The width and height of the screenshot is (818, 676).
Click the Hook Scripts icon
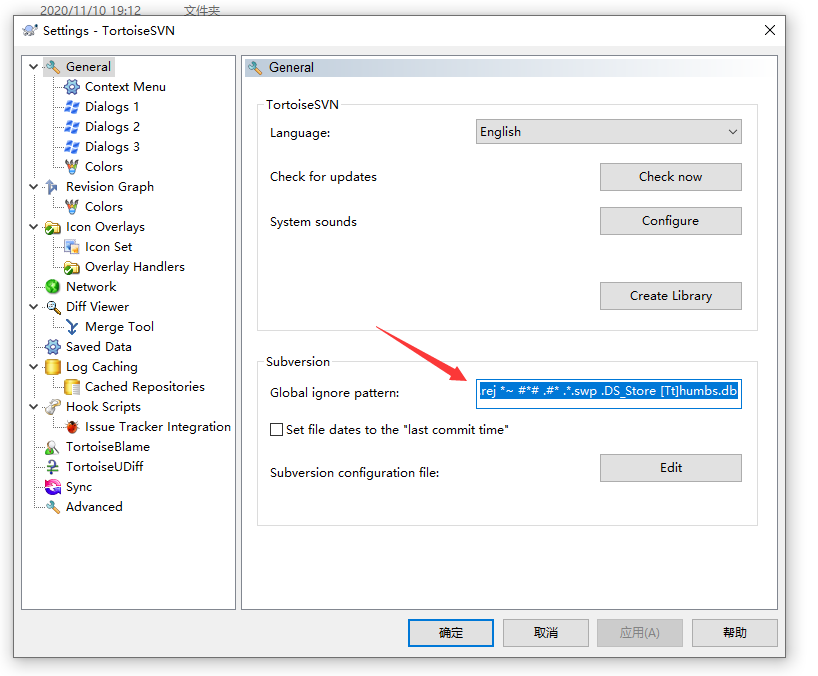[52, 407]
